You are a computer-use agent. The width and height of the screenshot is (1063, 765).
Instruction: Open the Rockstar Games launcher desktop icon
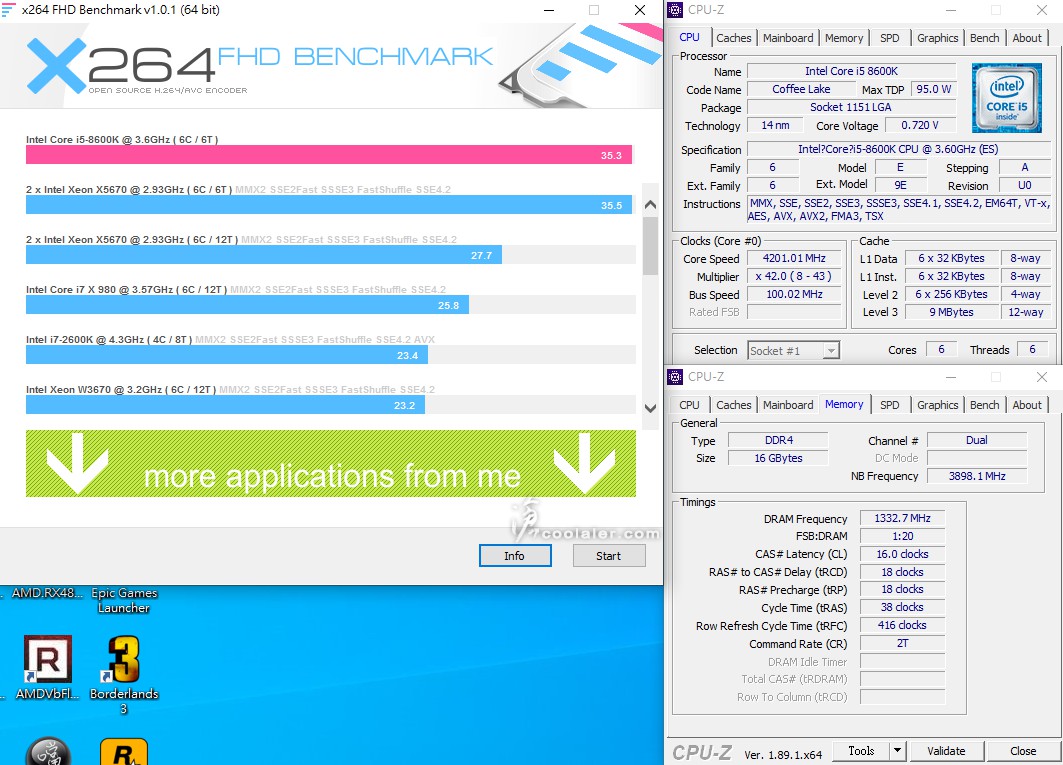point(123,751)
